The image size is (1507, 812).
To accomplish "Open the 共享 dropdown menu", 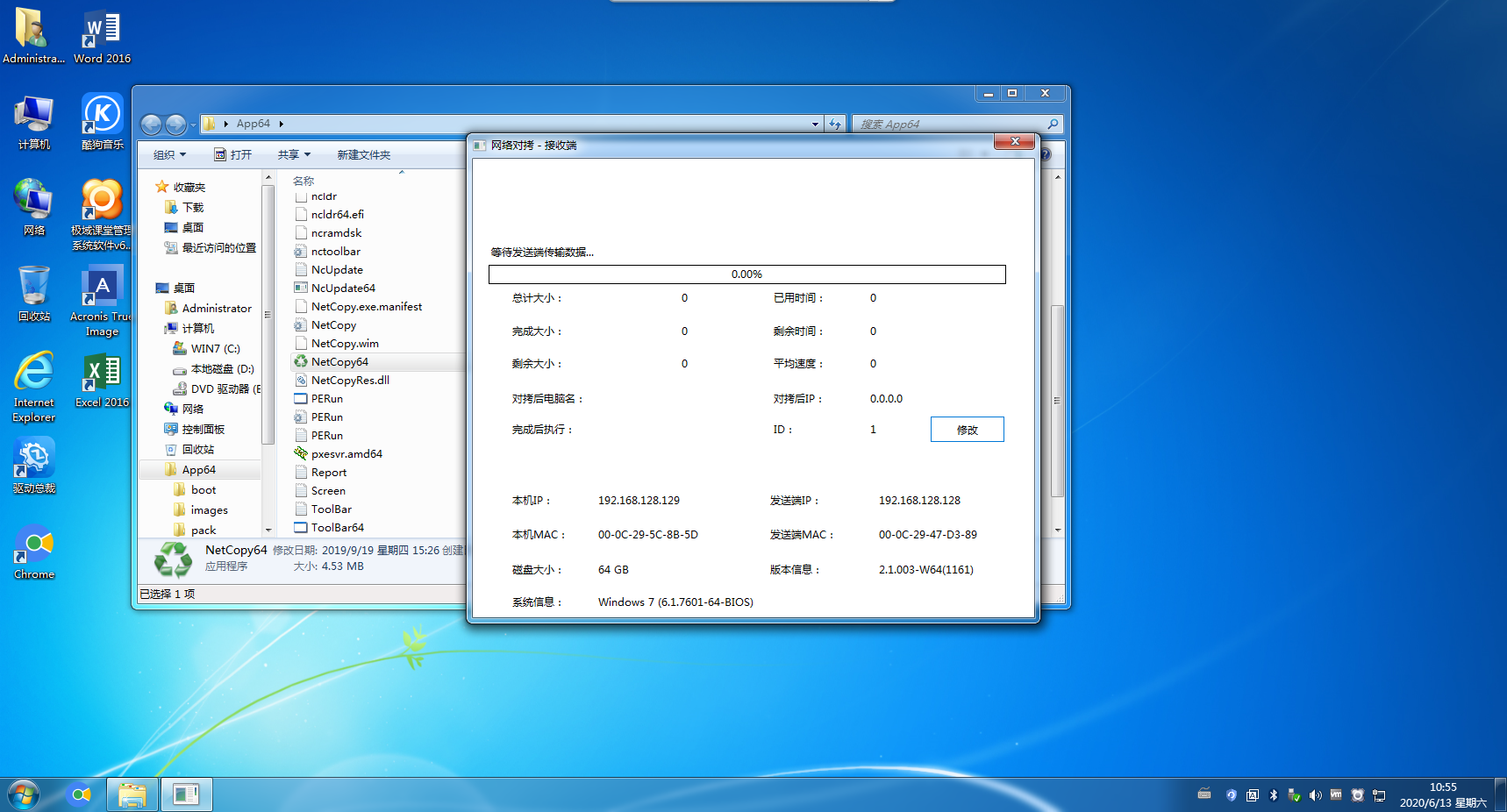I will tap(294, 154).
